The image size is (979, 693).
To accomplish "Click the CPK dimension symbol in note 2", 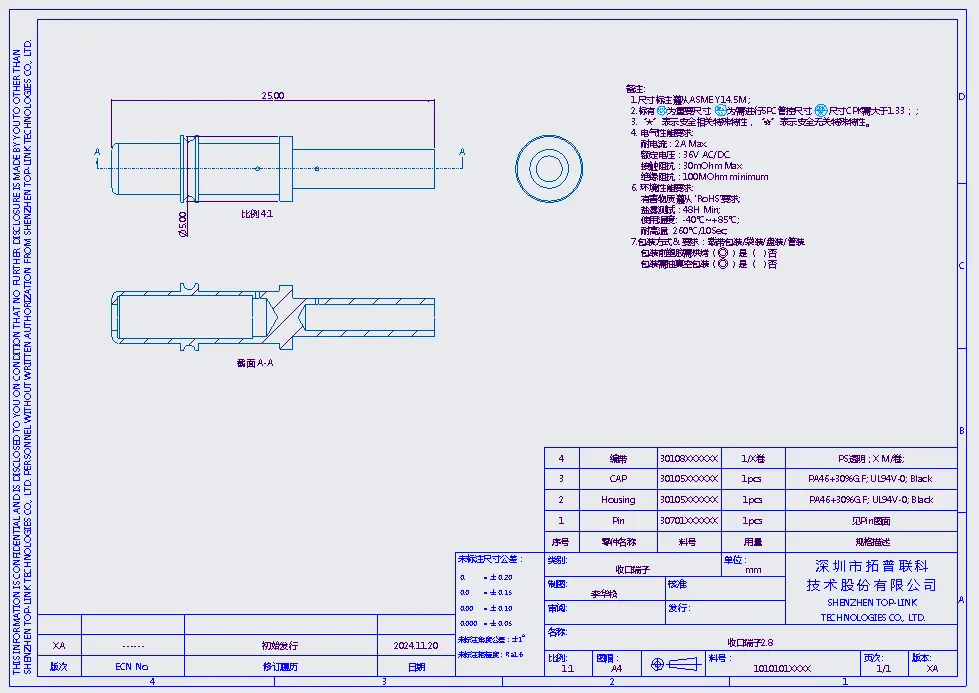I will pyautogui.click(x=821, y=110).
